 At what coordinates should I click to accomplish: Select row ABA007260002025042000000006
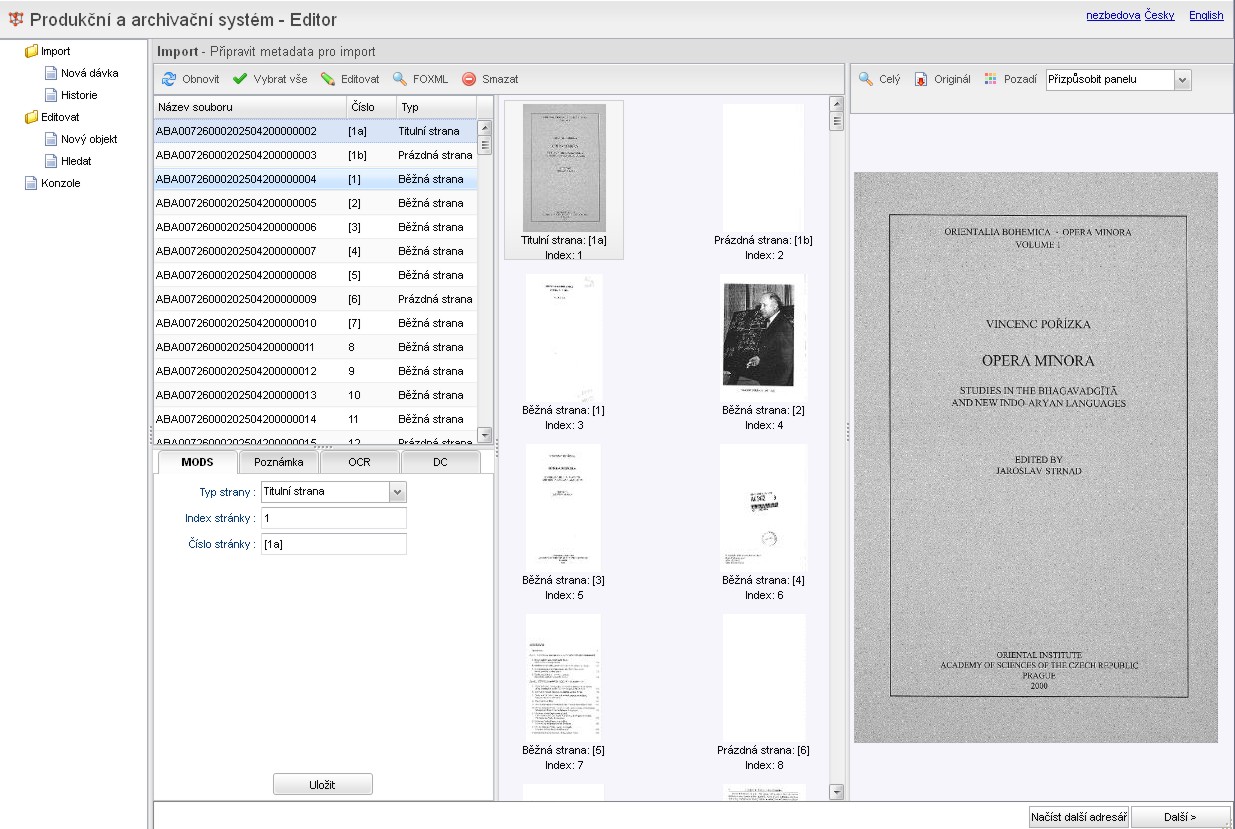(315, 227)
